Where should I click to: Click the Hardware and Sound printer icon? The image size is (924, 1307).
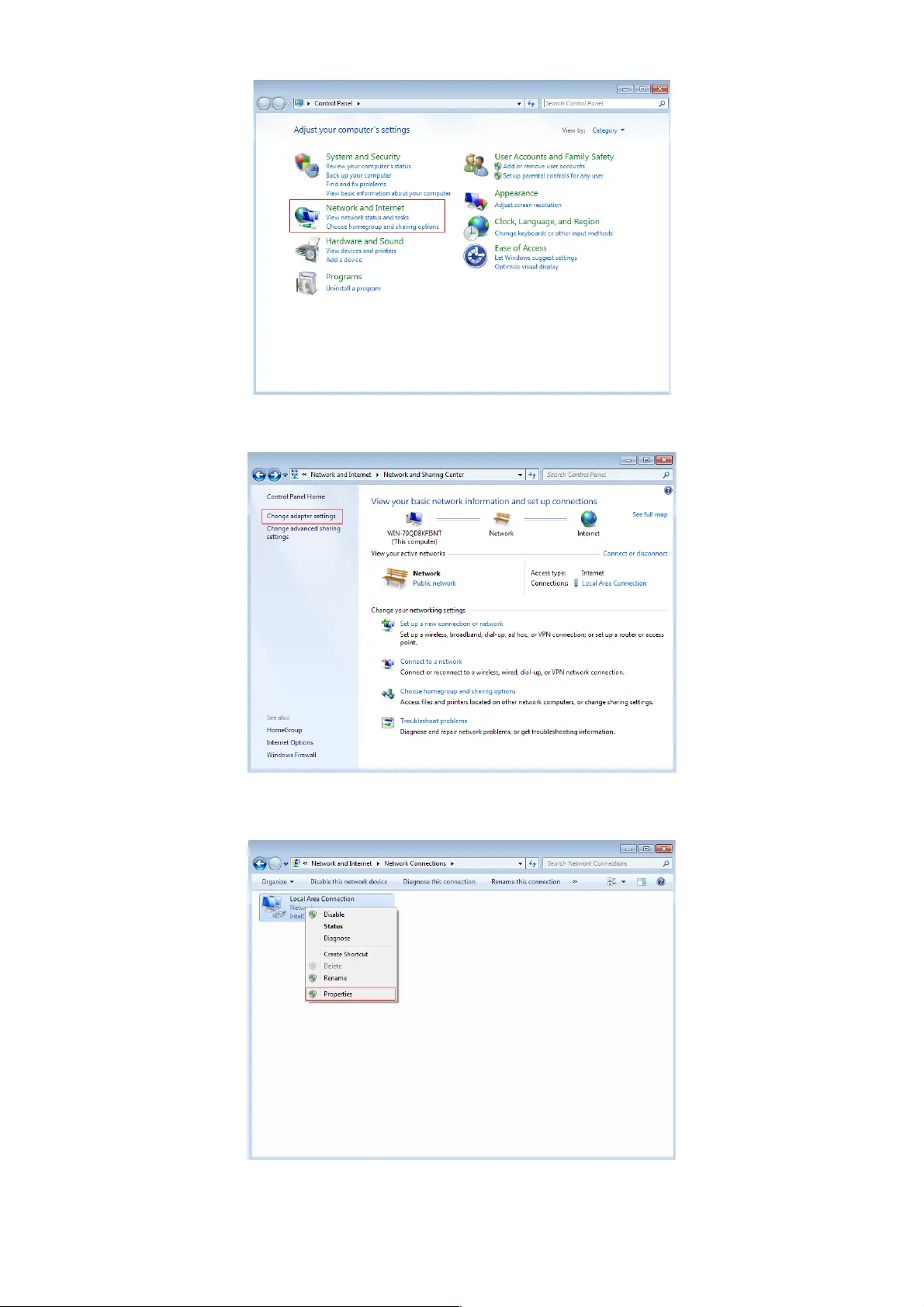[307, 251]
